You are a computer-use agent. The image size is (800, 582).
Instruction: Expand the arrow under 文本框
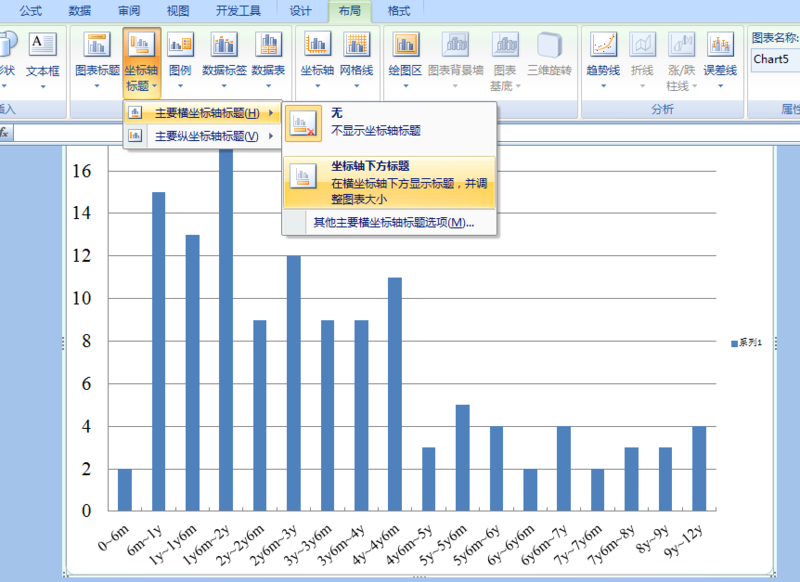(x=43, y=87)
